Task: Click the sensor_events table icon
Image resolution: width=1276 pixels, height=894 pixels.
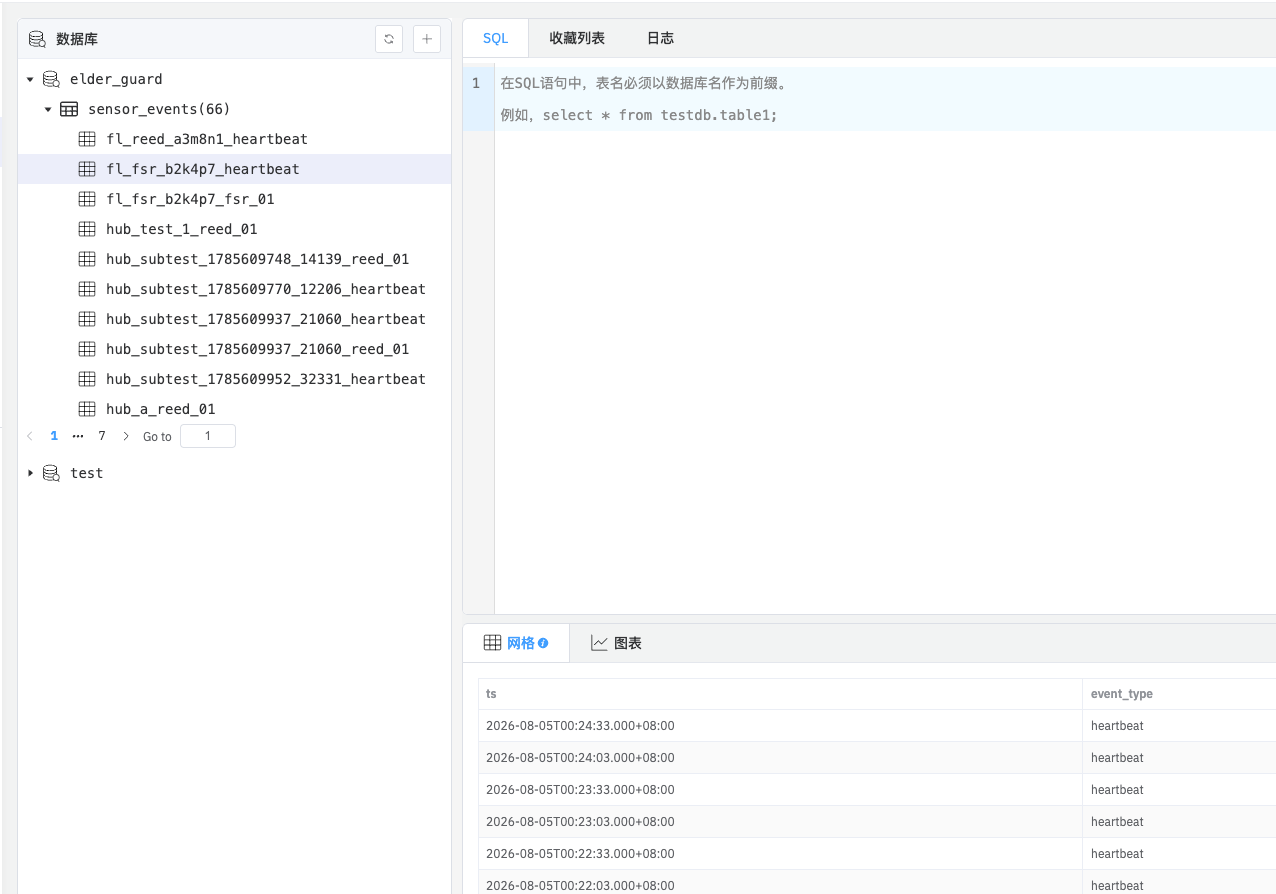Action: coord(69,109)
